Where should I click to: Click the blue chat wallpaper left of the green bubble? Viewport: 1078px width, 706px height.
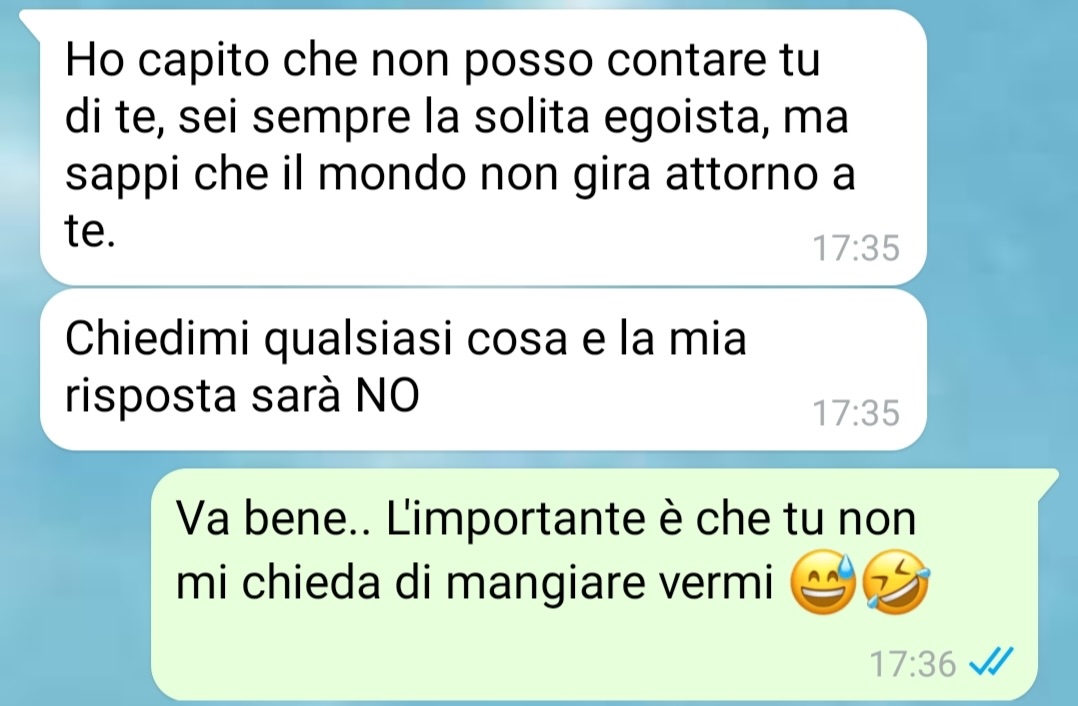(x=76, y=584)
